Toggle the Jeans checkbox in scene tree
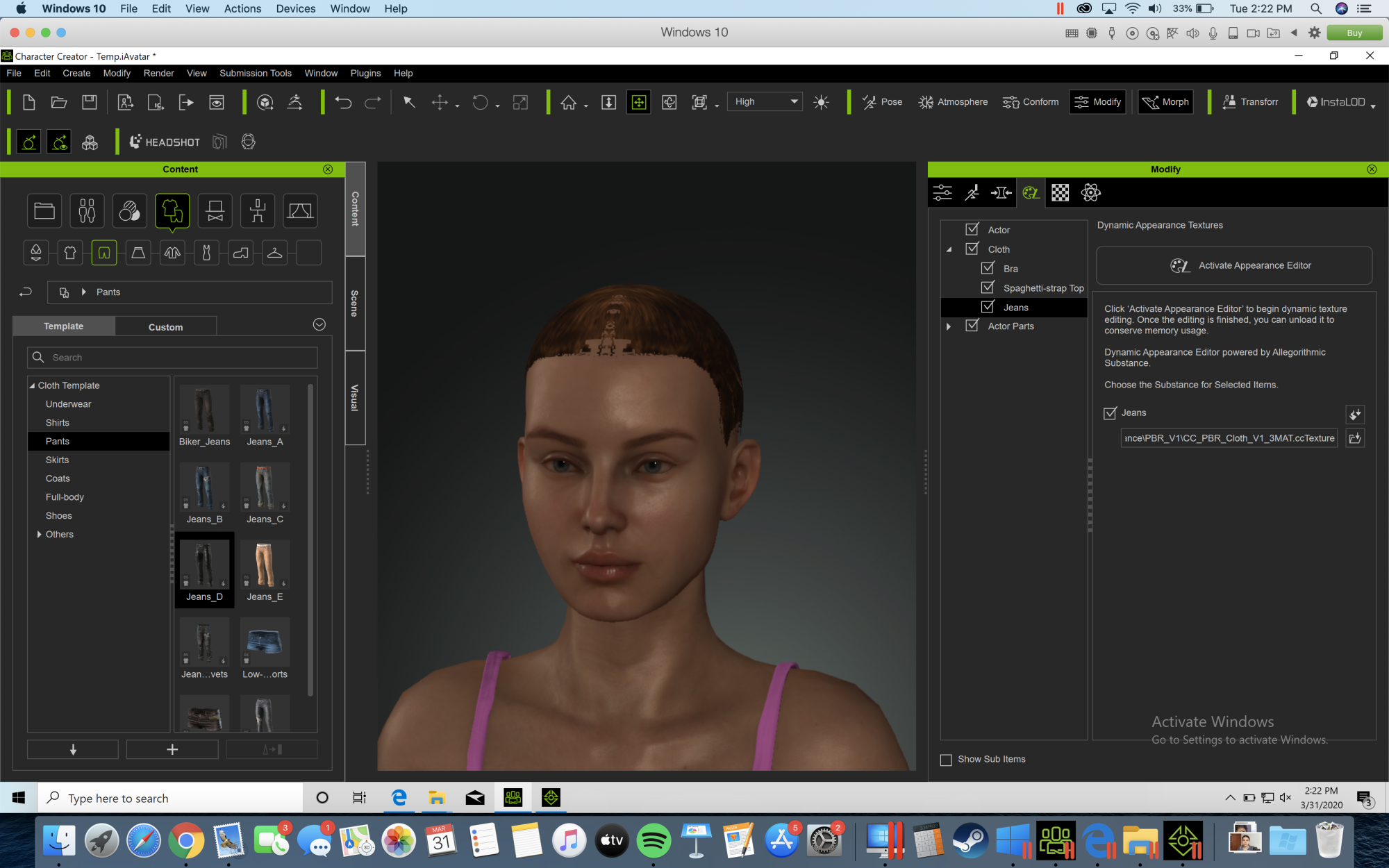 988,307
